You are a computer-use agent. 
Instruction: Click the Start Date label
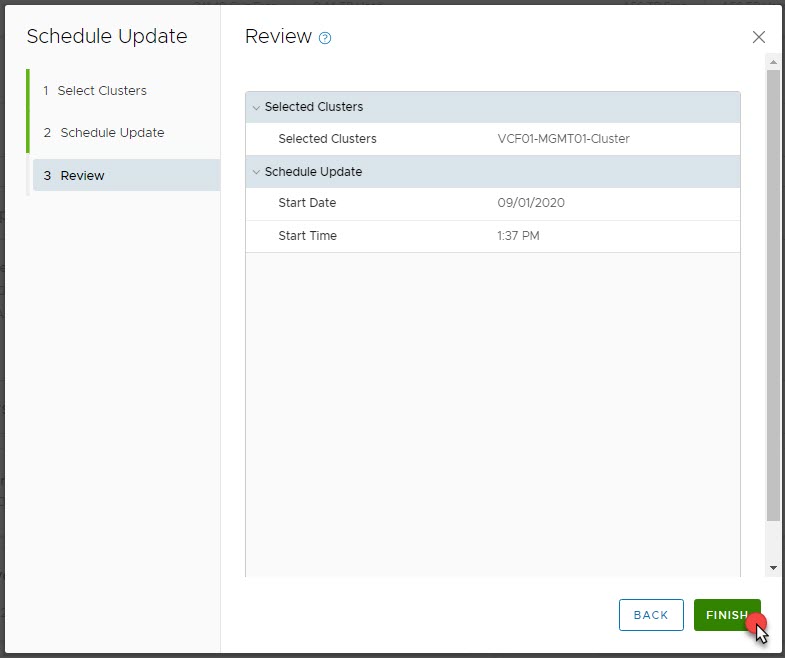coord(307,203)
